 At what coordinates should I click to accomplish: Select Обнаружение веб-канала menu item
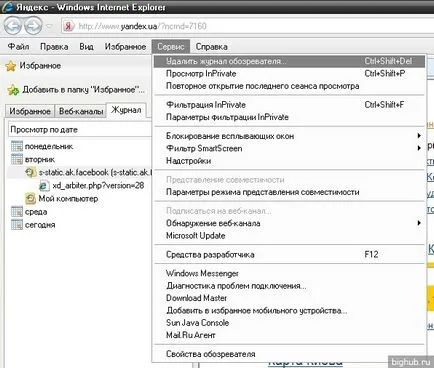pos(289,223)
